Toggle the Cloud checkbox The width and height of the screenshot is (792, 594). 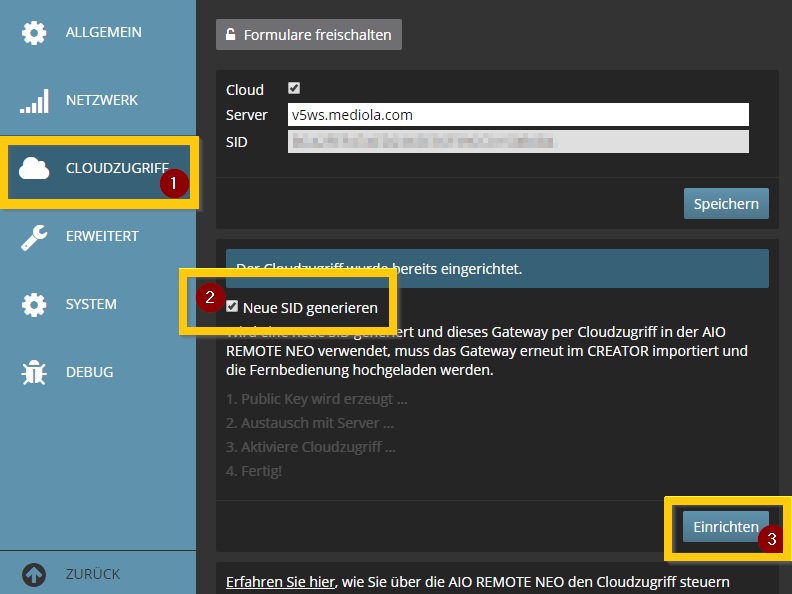click(x=294, y=88)
